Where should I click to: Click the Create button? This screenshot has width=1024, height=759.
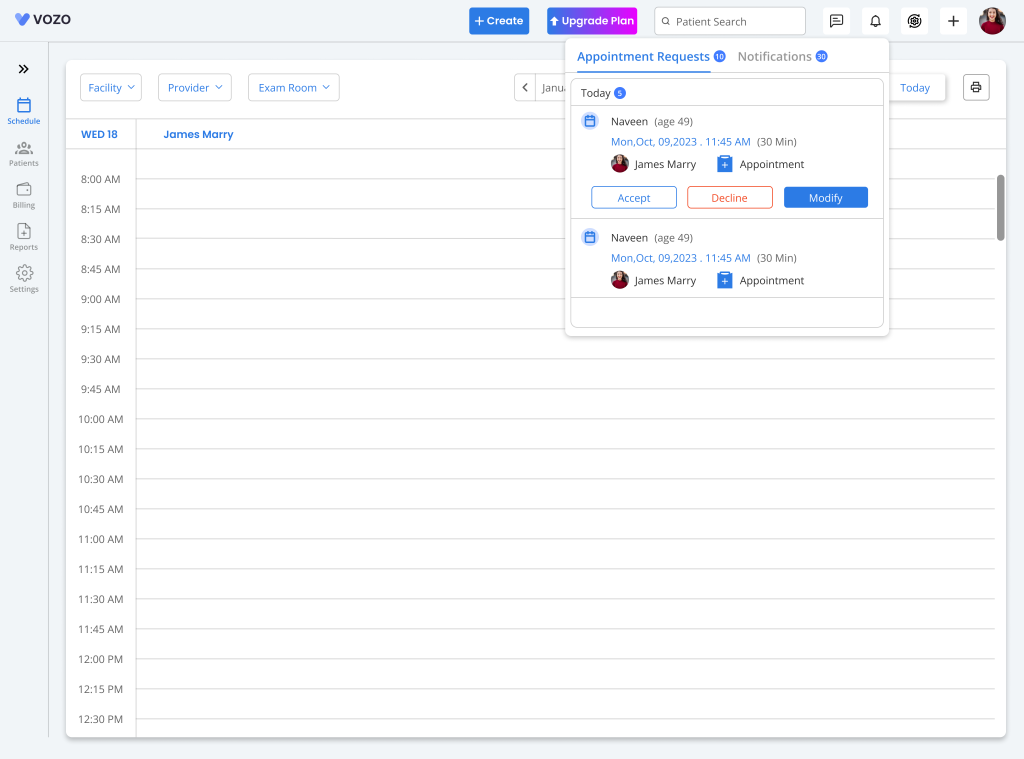499,21
